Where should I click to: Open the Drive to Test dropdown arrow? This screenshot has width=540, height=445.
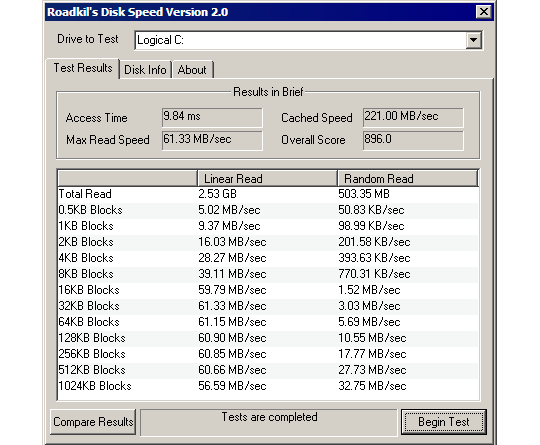[x=474, y=40]
